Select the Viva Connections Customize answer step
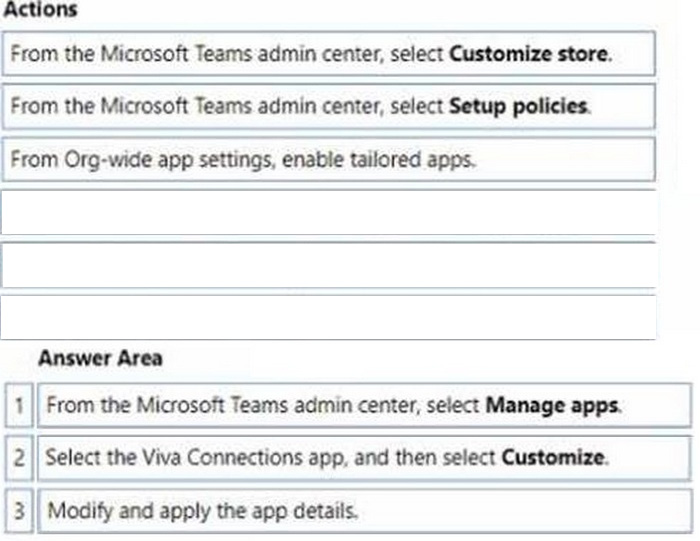 point(364,458)
